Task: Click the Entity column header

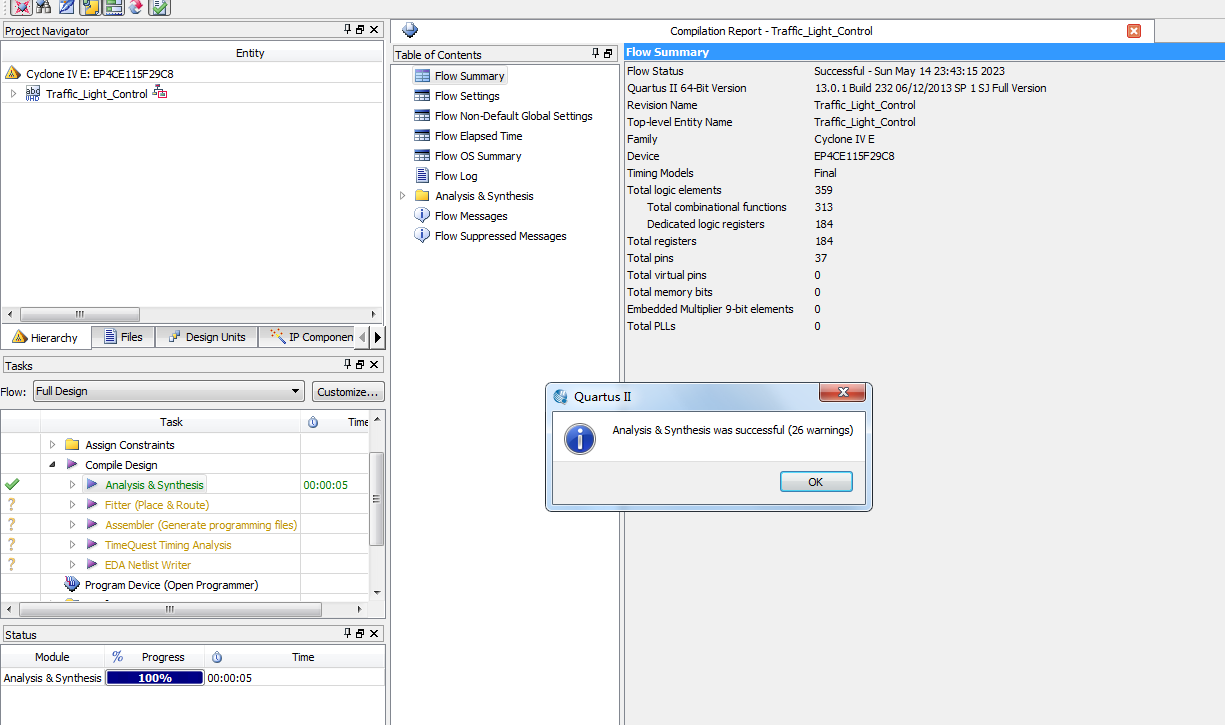Action: coord(250,53)
